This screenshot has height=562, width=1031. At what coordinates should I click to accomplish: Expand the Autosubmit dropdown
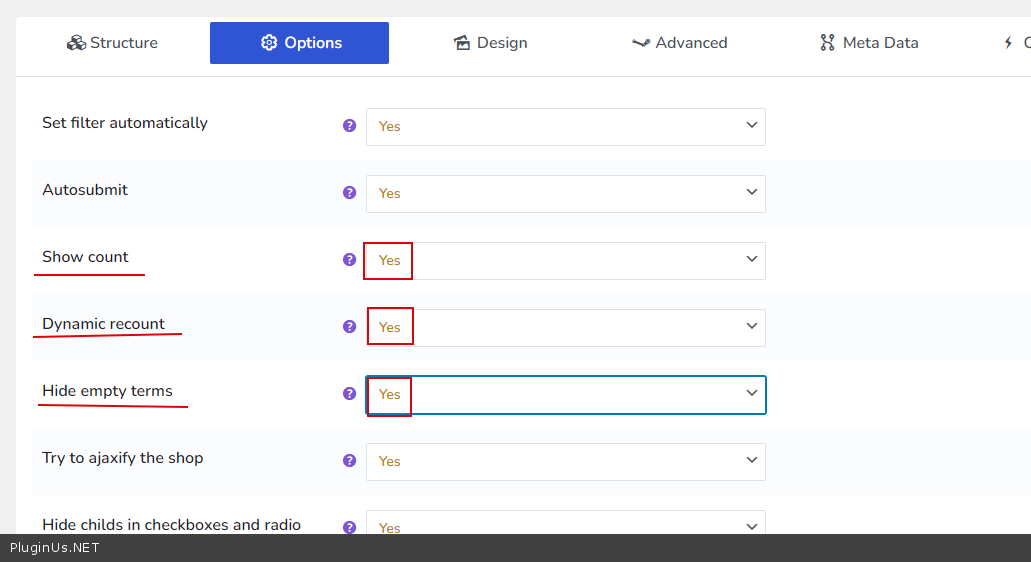565,194
